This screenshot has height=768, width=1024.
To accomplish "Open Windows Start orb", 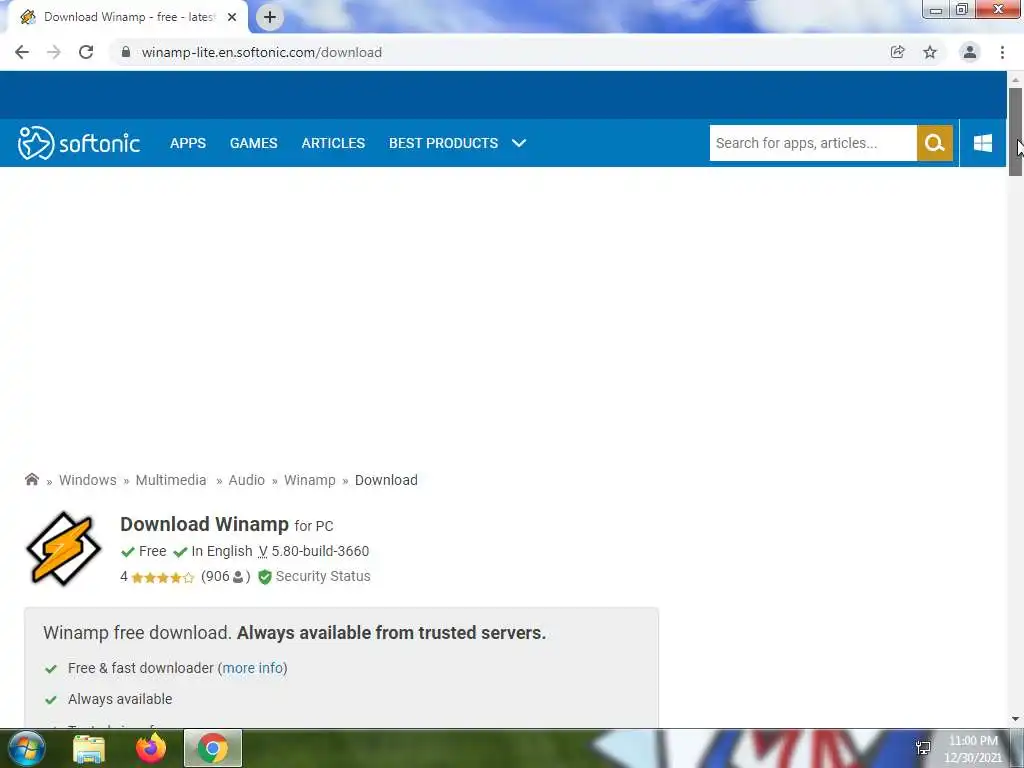I will pyautogui.click(x=27, y=748).
